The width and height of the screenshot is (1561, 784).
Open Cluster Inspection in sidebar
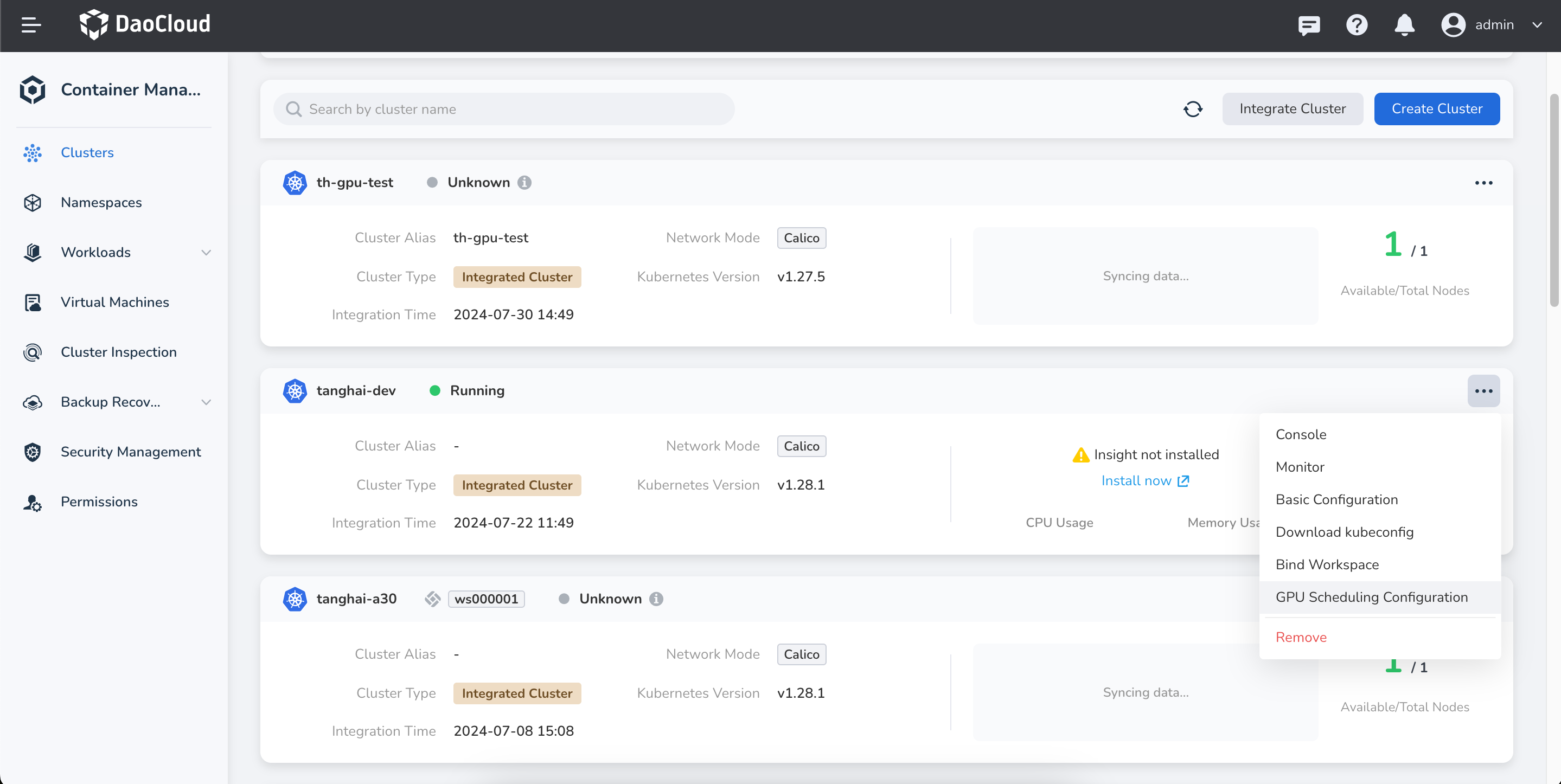pyautogui.click(x=118, y=352)
